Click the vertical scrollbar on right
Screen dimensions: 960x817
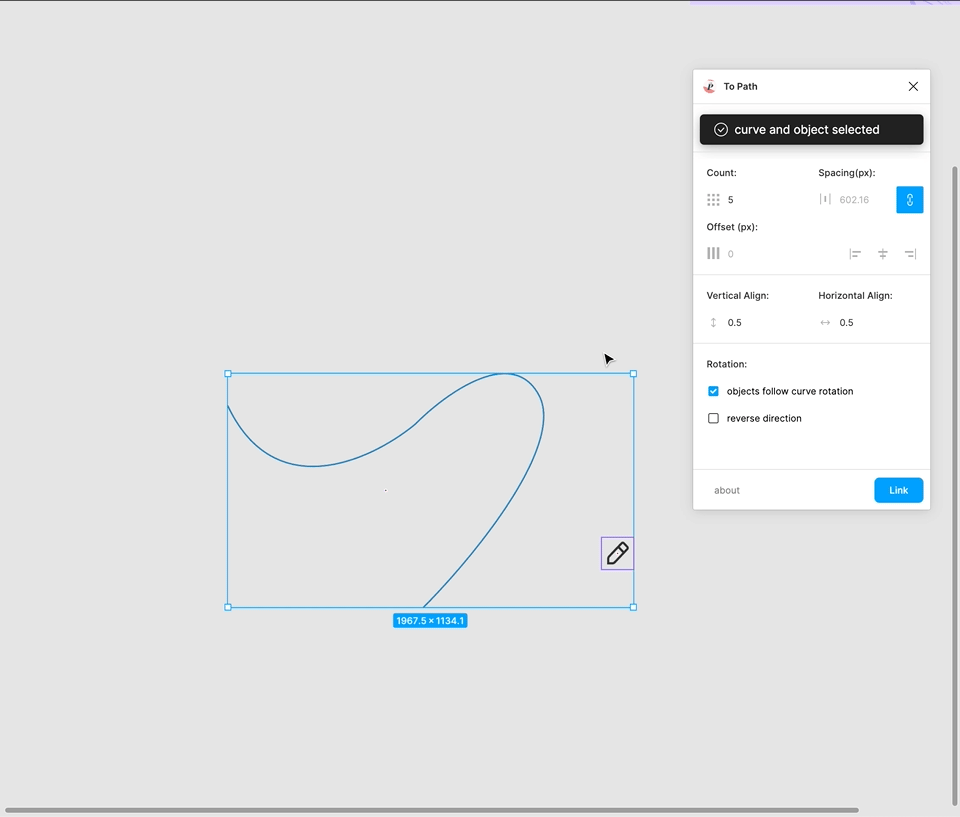[x=954, y=485]
